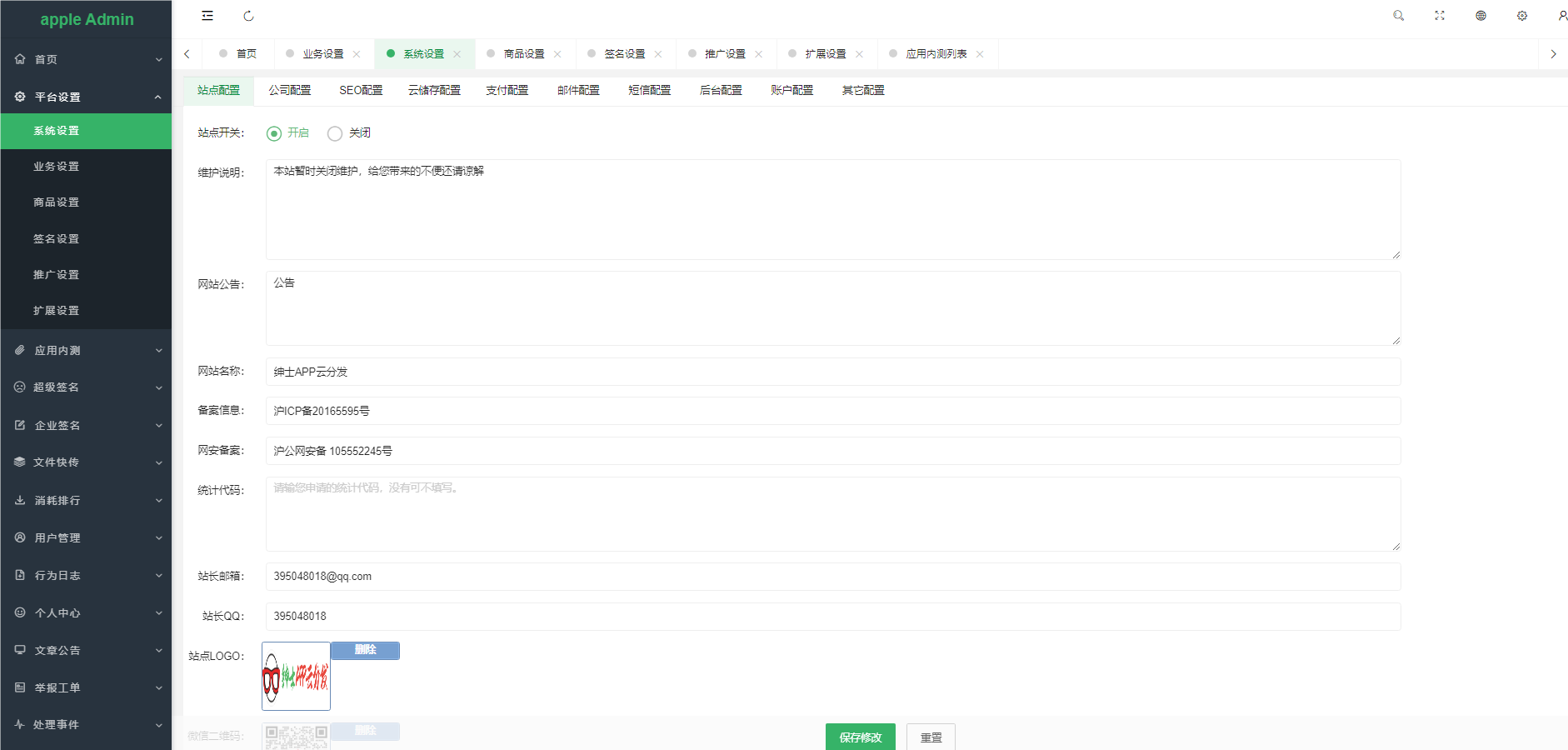Viewport: 1568px width, 750px height.
Task: Click the site LOGO thumbnail image
Action: pyautogui.click(x=296, y=676)
